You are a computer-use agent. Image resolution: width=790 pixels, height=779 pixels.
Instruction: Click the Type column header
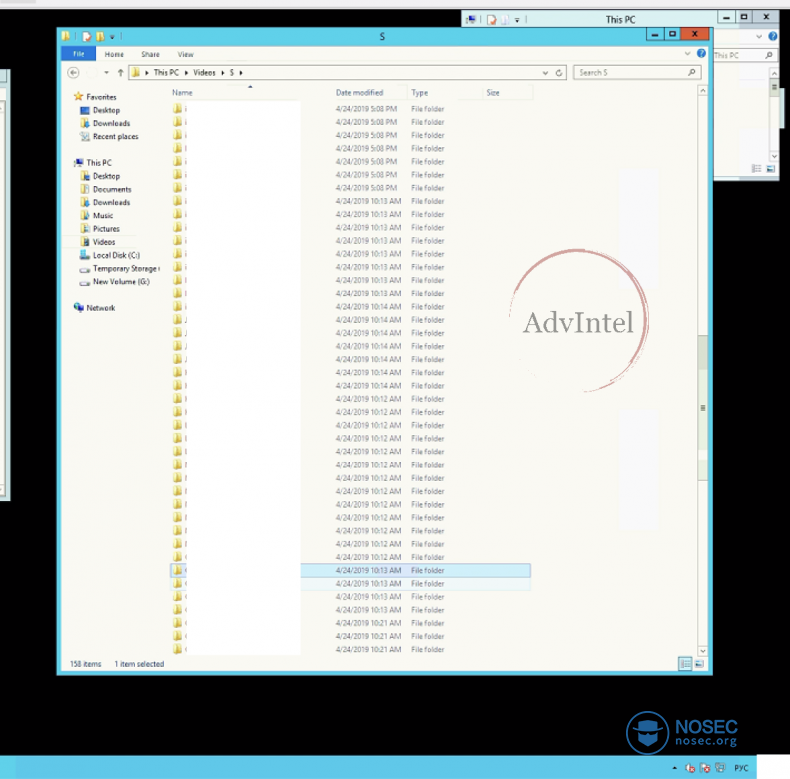click(420, 93)
